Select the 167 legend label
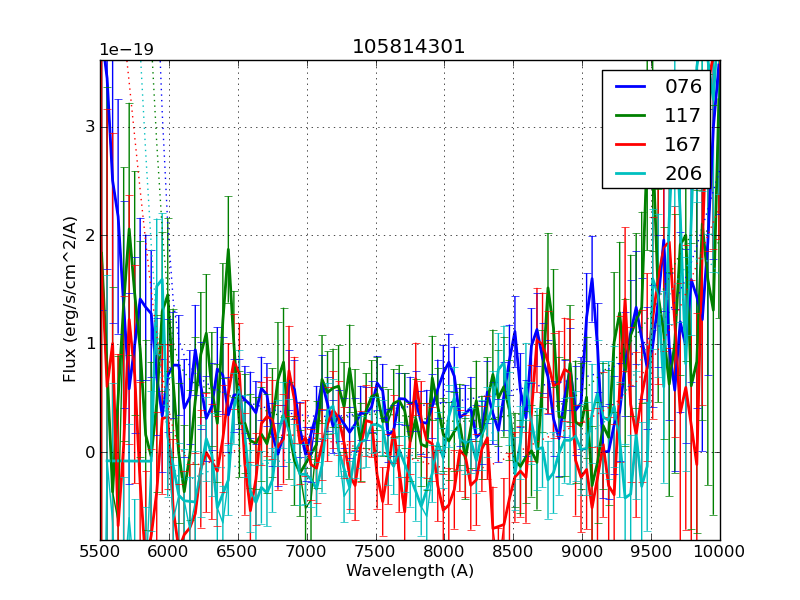The width and height of the screenshot is (800, 600). [683, 144]
